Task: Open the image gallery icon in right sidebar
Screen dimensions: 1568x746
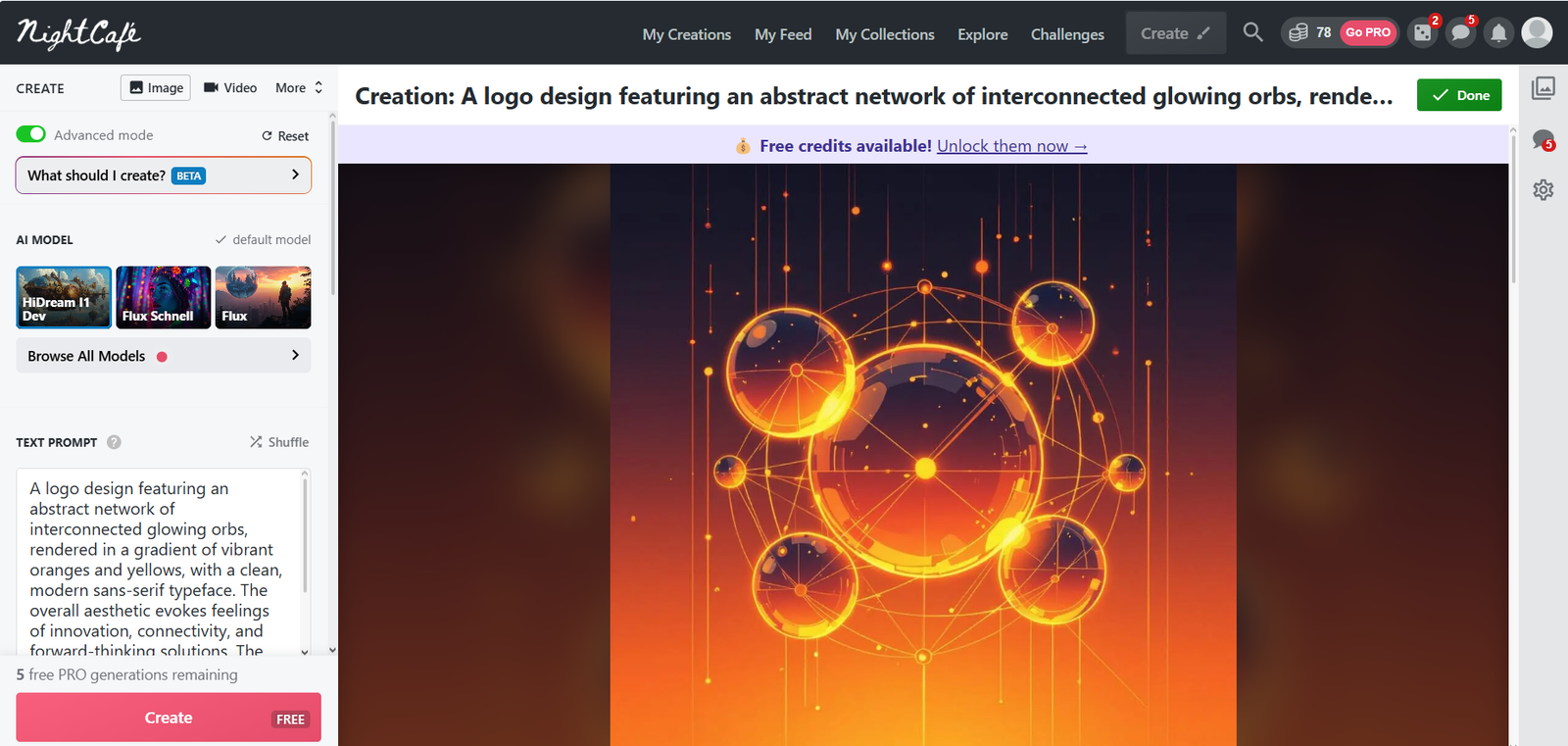Action: 1543,88
